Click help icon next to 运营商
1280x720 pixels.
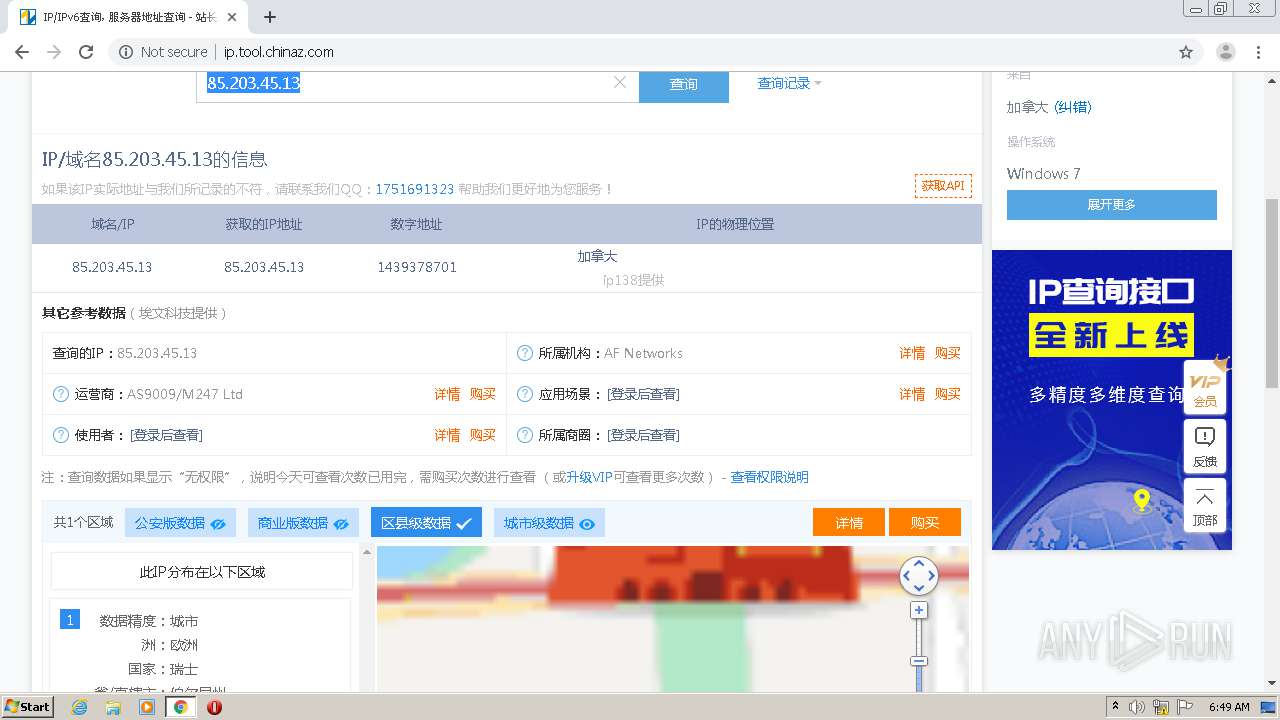(61, 394)
